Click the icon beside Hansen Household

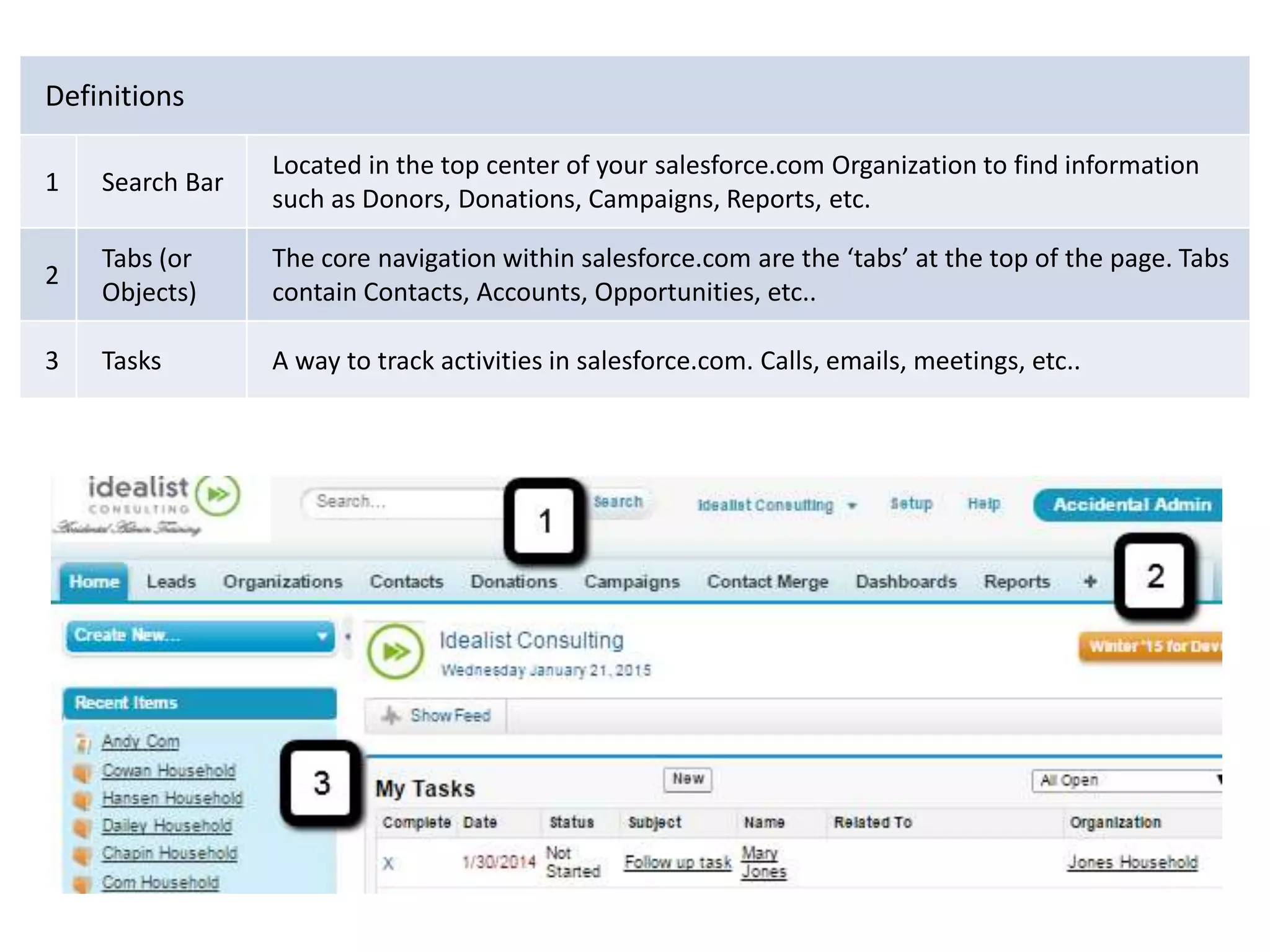click(x=82, y=800)
